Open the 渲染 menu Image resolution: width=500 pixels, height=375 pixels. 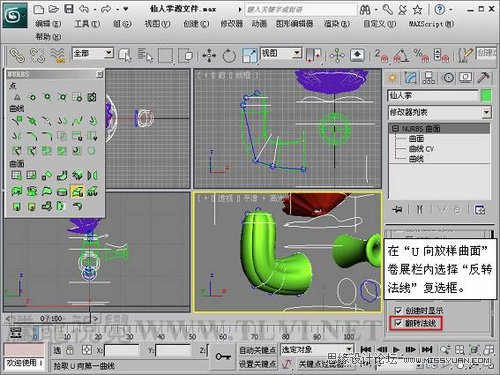[337, 24]
